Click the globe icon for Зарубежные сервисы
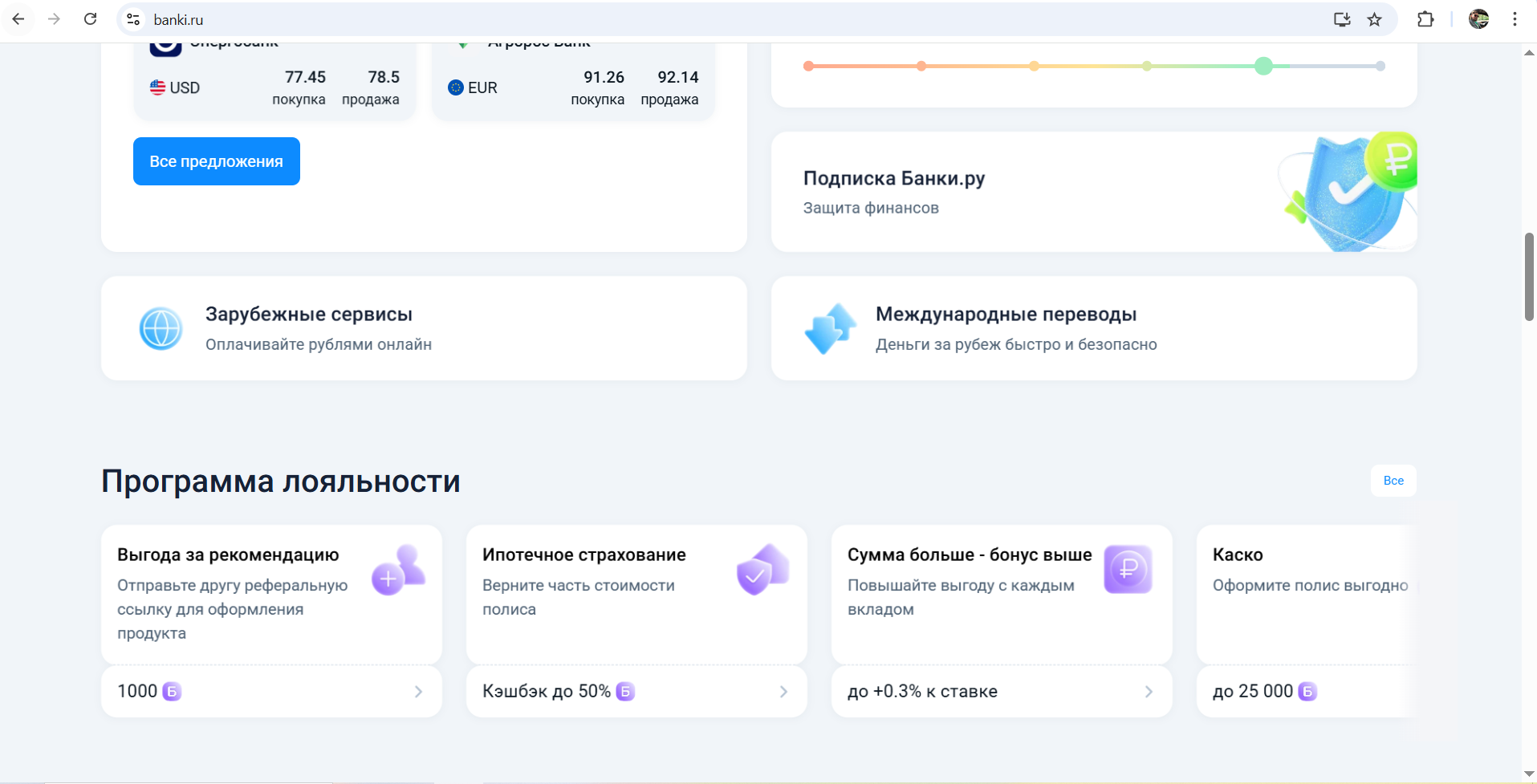Screen dimensions: 1537x784 [x=161, y=328]
